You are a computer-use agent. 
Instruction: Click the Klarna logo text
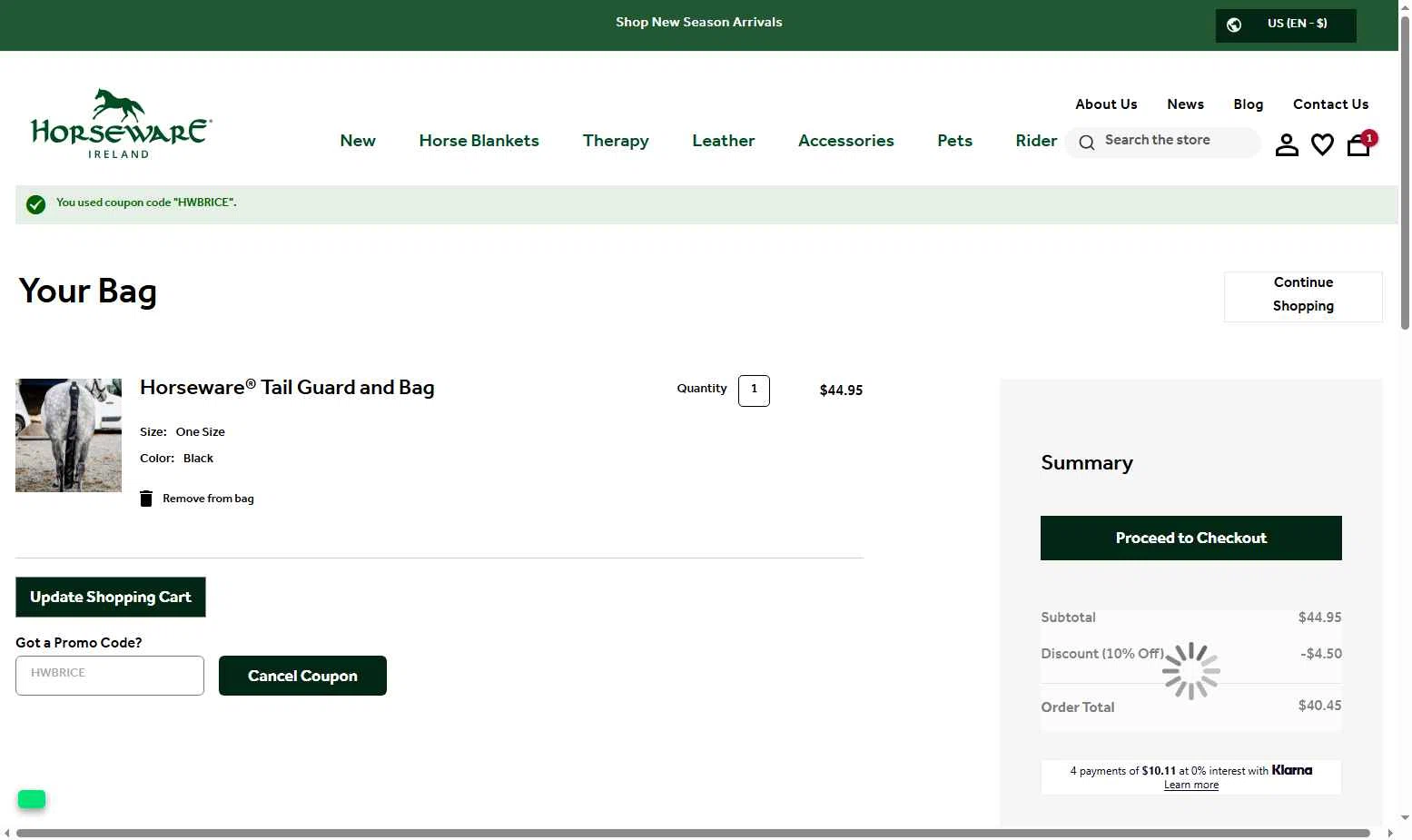1292,770
